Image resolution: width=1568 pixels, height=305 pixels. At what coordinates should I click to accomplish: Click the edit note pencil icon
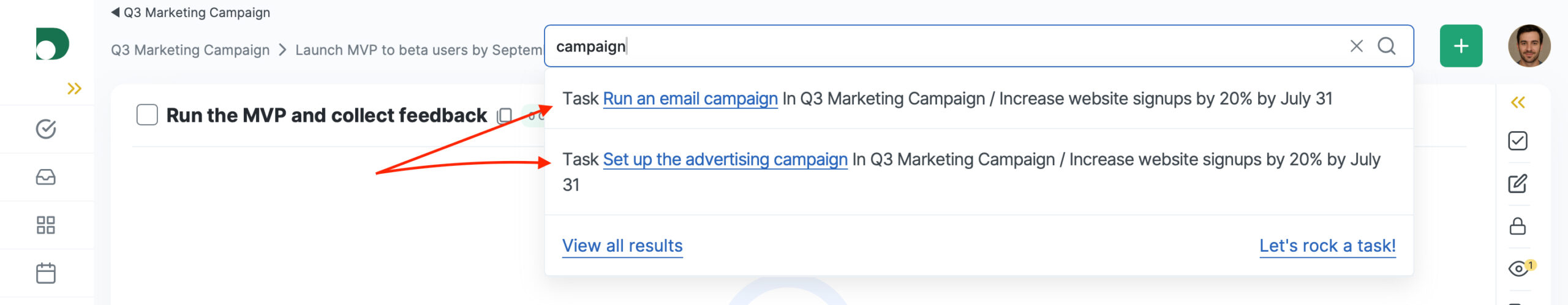pos(1517,184)
